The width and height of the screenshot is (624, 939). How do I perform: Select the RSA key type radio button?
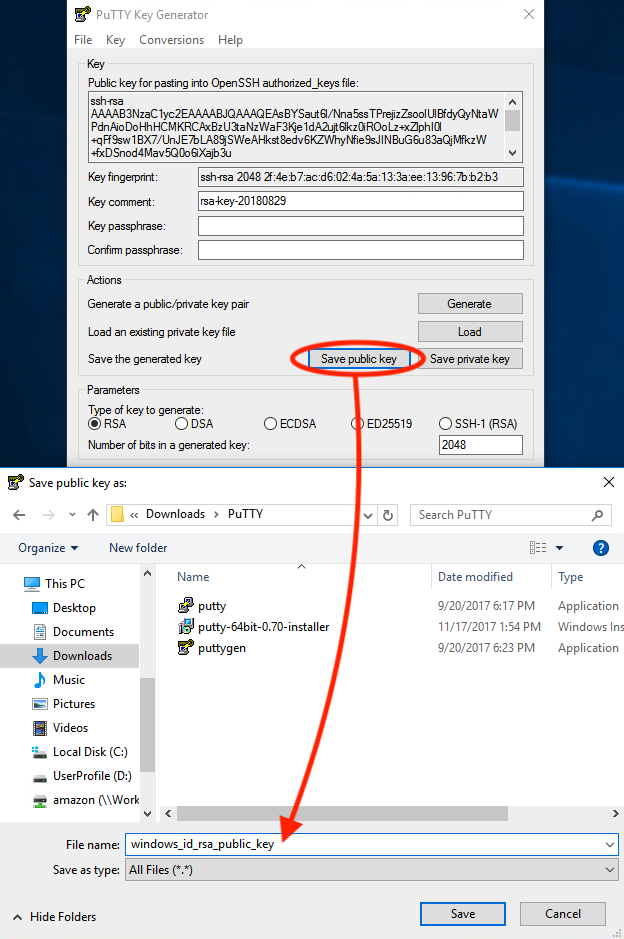[94, 424]
